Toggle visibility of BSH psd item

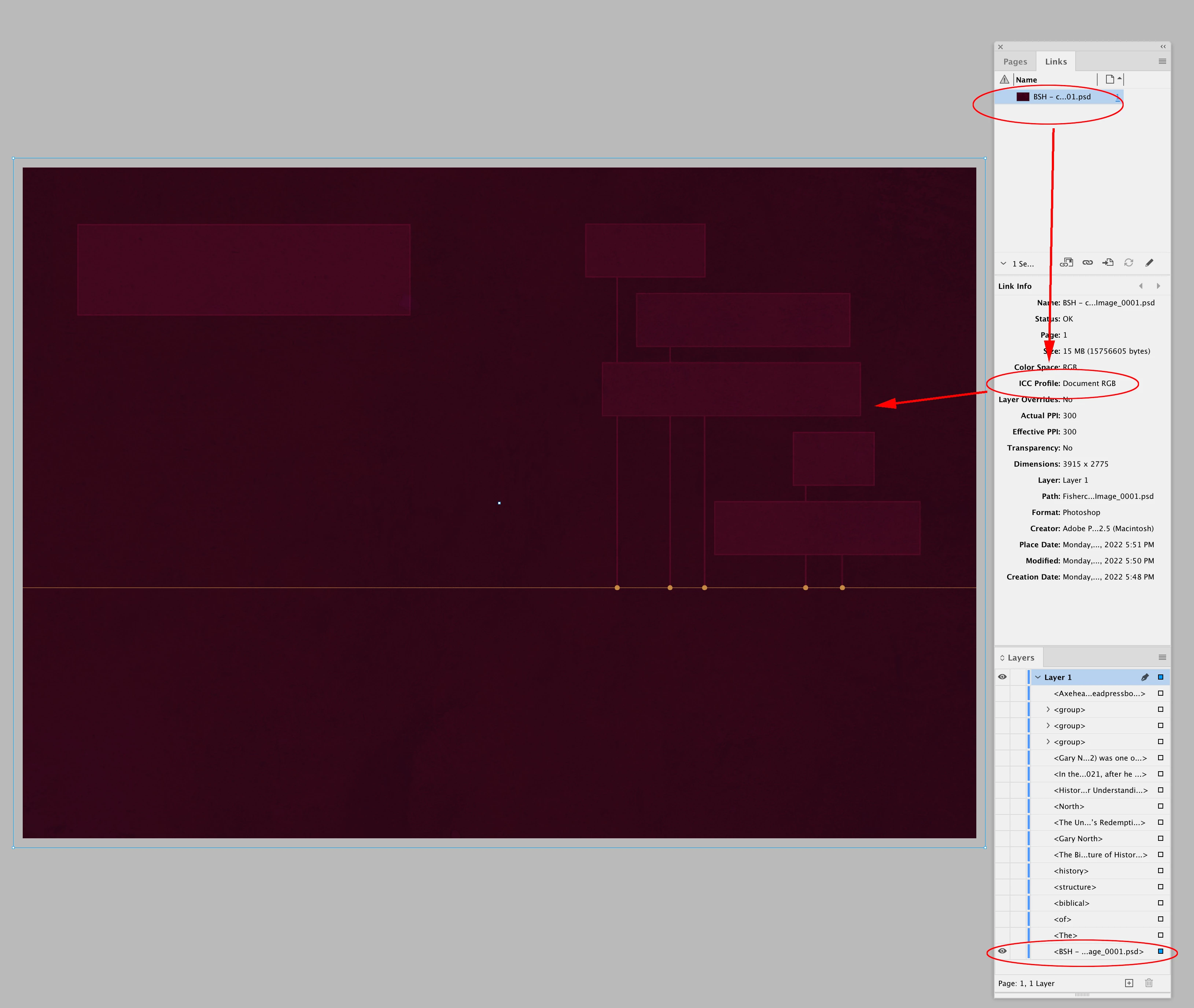[x=1002, y=951]
